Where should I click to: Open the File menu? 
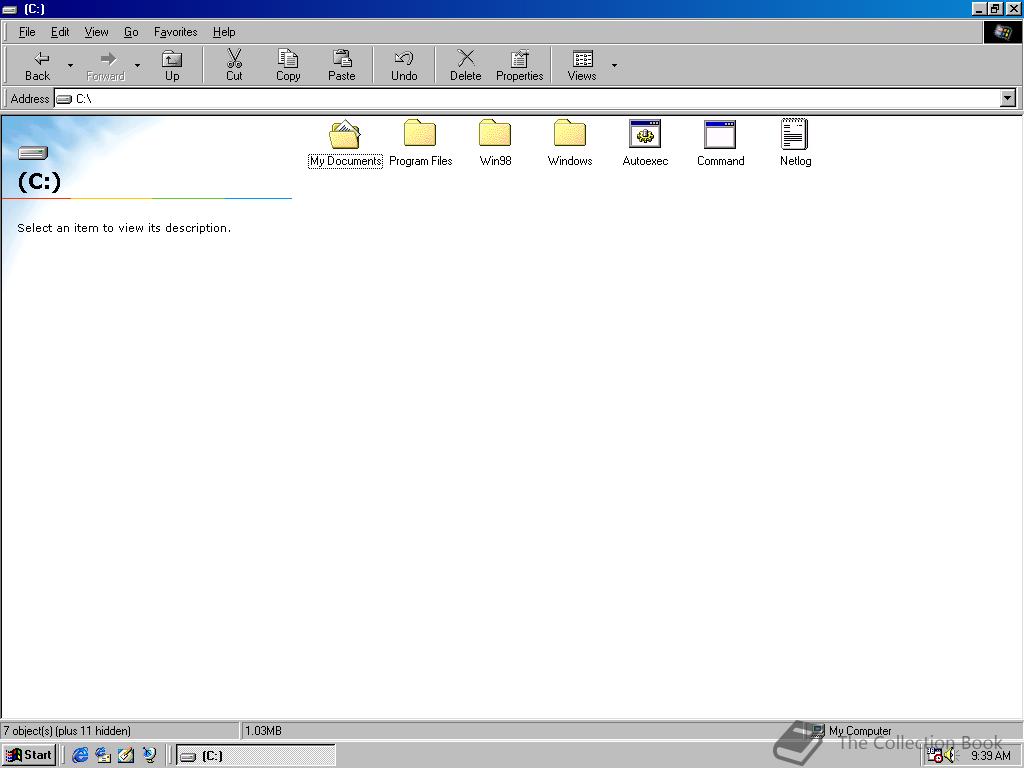(x=27, y=32)
